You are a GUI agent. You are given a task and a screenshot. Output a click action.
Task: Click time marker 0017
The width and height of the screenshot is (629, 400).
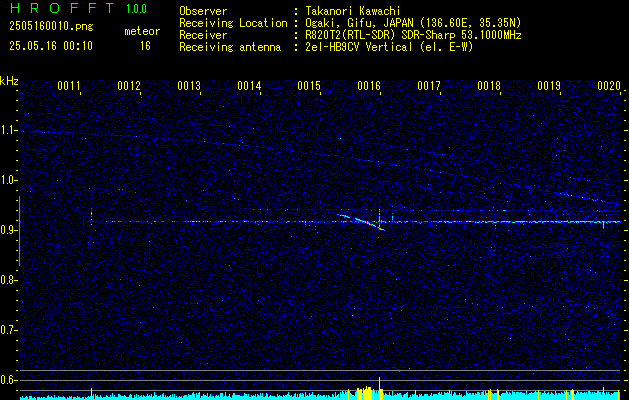(429, 86)
